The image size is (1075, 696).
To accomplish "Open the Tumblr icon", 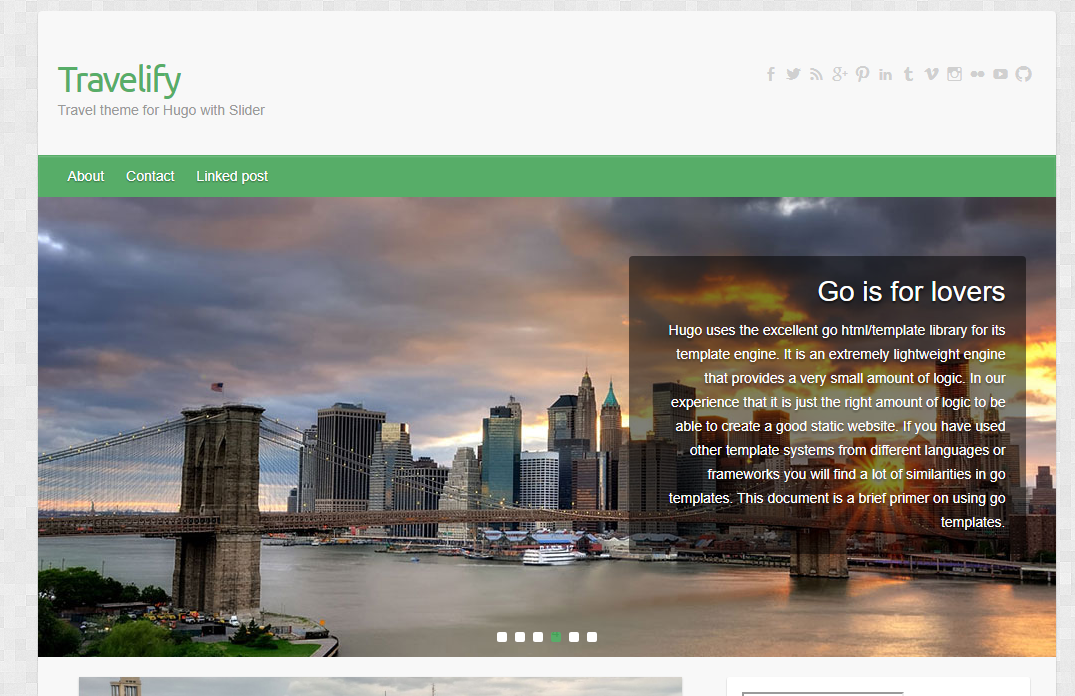I will point(908,74).
